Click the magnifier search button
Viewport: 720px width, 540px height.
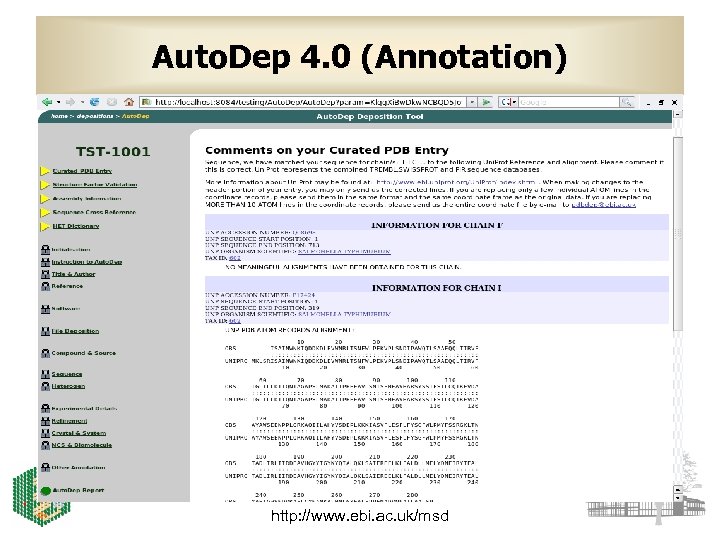click(x=626, y=102)
